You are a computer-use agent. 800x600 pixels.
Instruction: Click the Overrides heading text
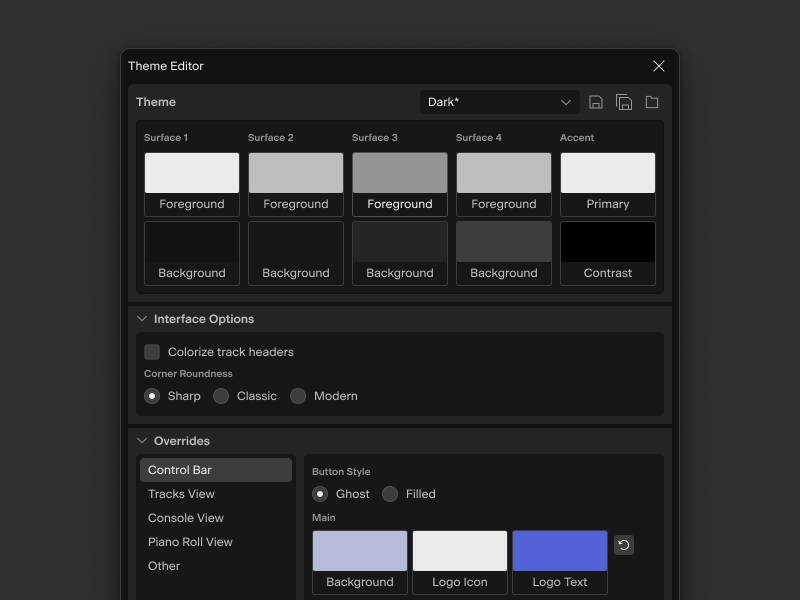(x=182, y=441)
